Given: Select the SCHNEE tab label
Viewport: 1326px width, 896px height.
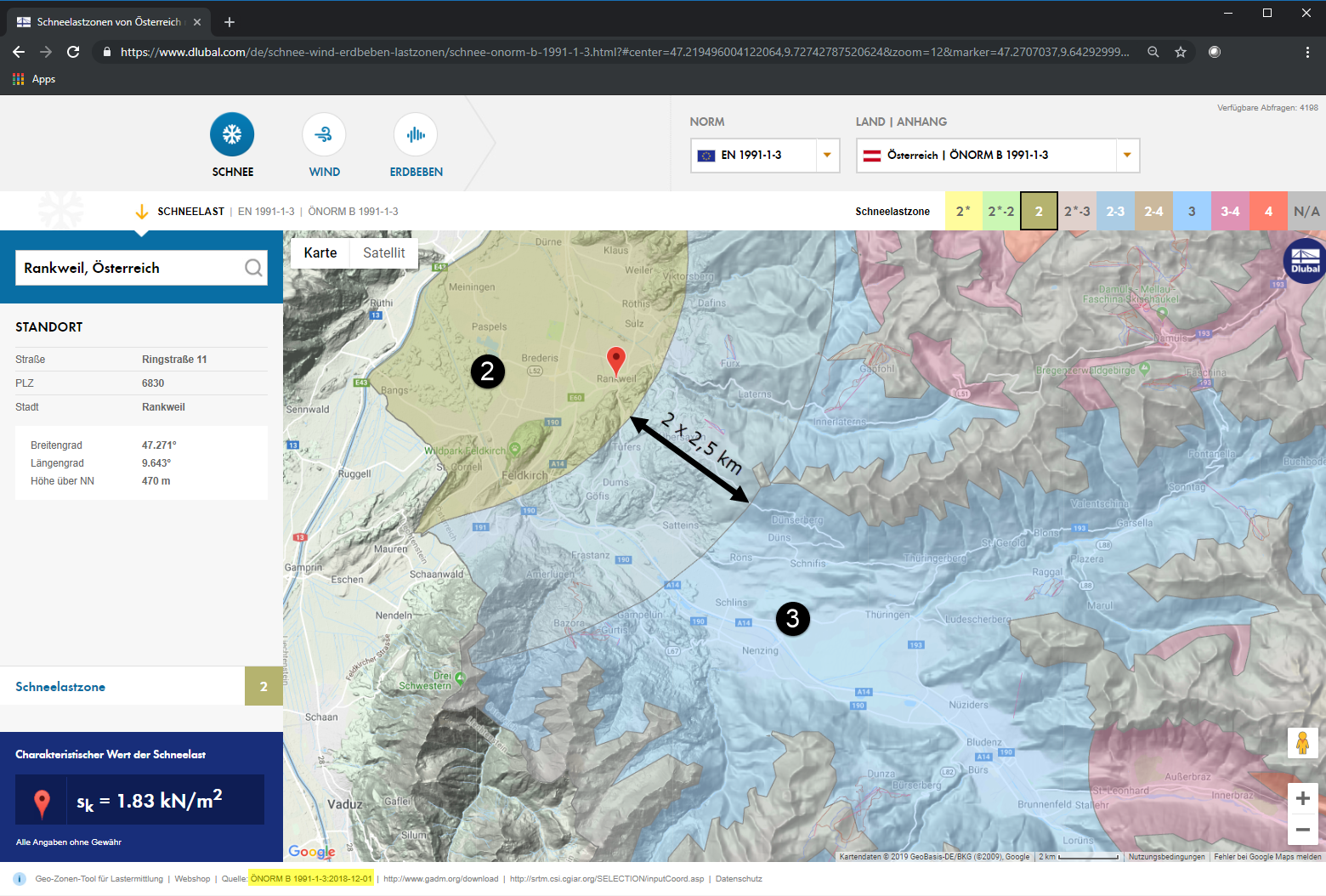Looking at the screenshot, I should (x=233, y=172).
